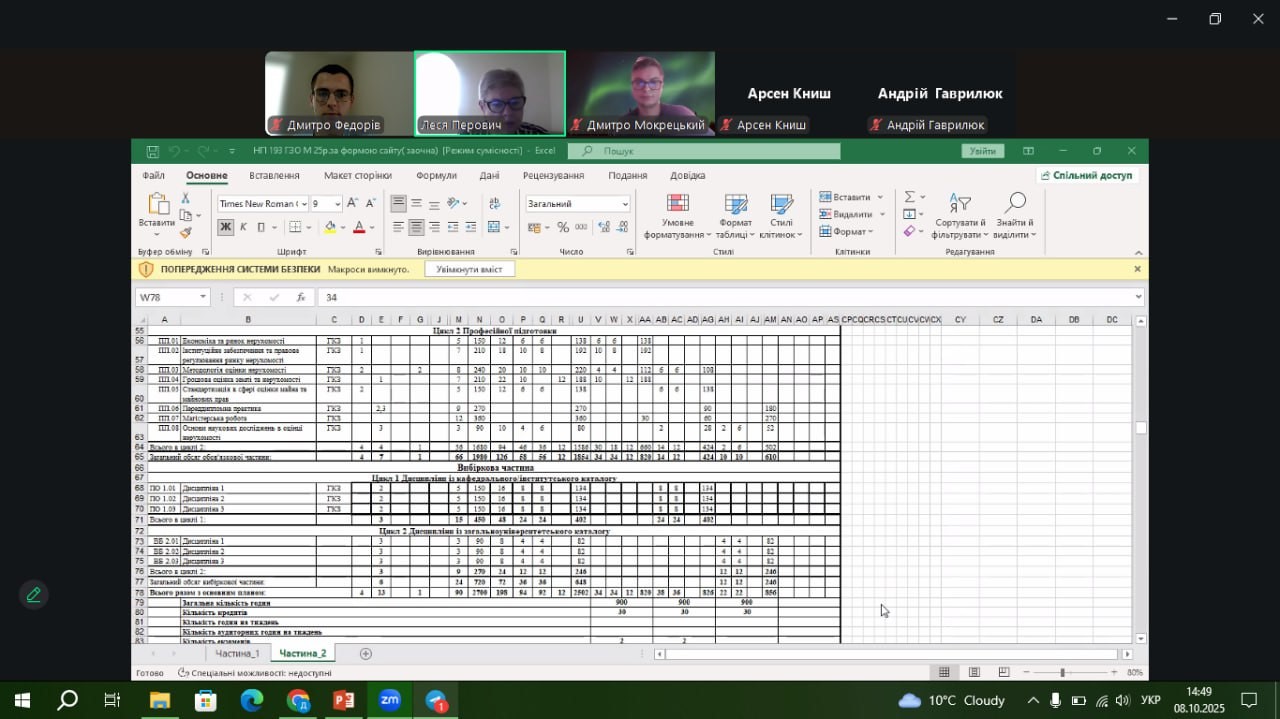Image resolution: width=1280 pixels, height=719 pixels.
Task: Open the Times New Roman font dropdown
Action: (x=303, y=204)
